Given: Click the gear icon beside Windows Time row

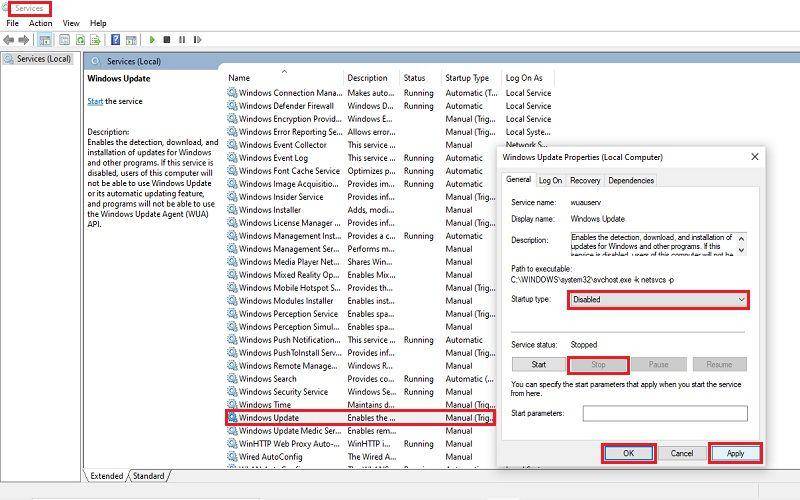Looking at the screenshot, I should pyautogui.click(x=232, y=405).
